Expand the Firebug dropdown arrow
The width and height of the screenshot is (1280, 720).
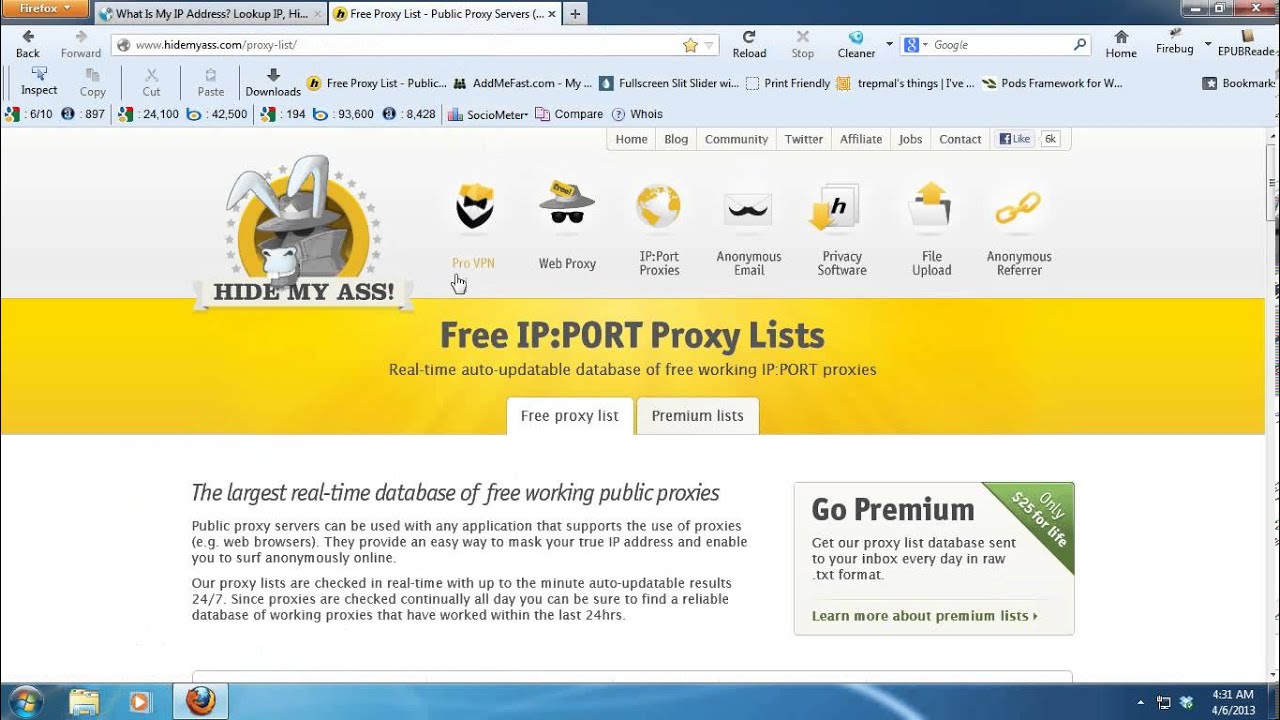coord(1207,44)
